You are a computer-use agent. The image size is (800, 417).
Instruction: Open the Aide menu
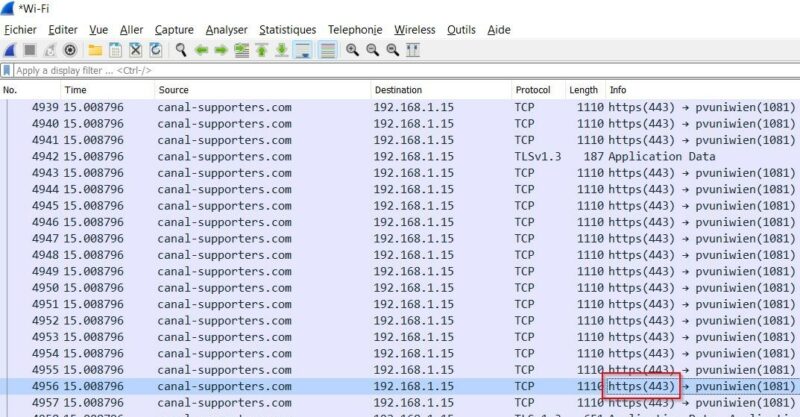point(498,30)
